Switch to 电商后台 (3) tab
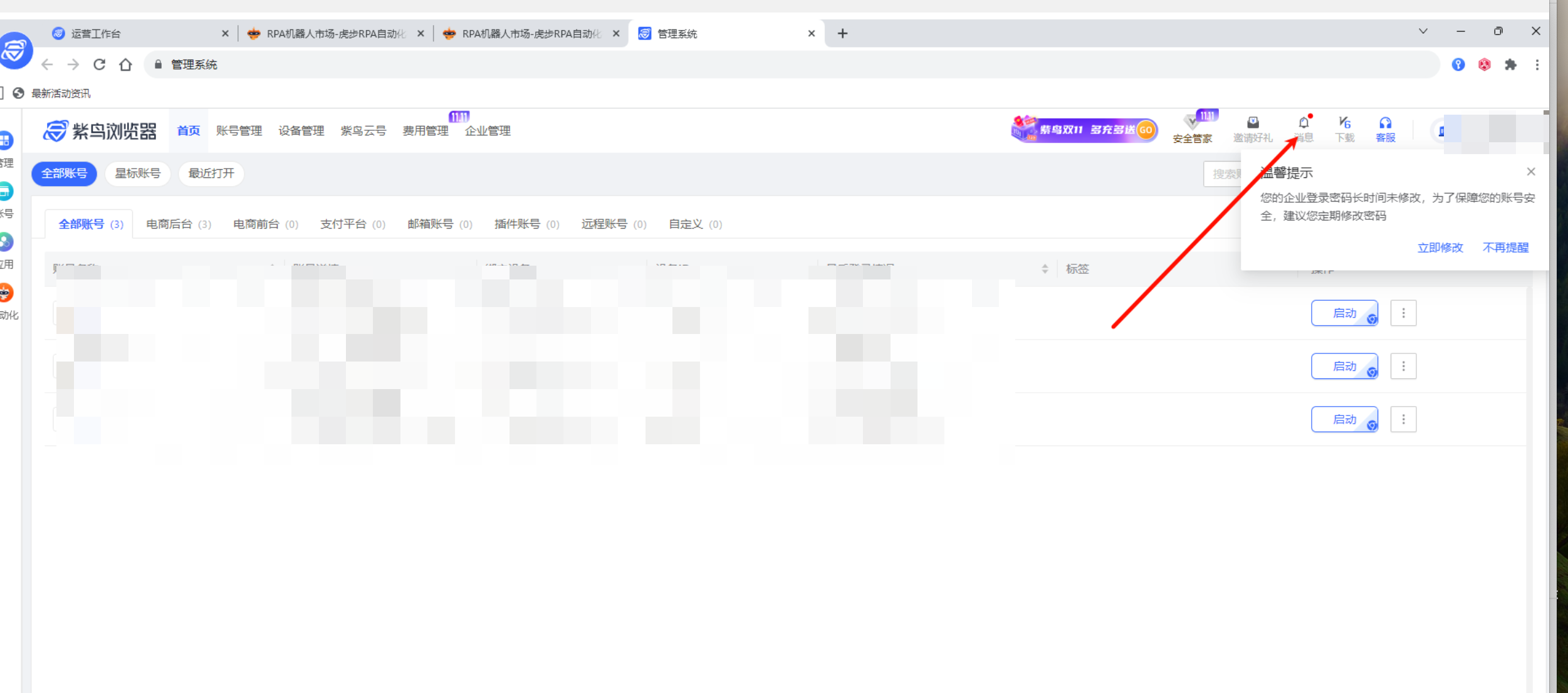1568x693 pixels. [x=178, y=224]
